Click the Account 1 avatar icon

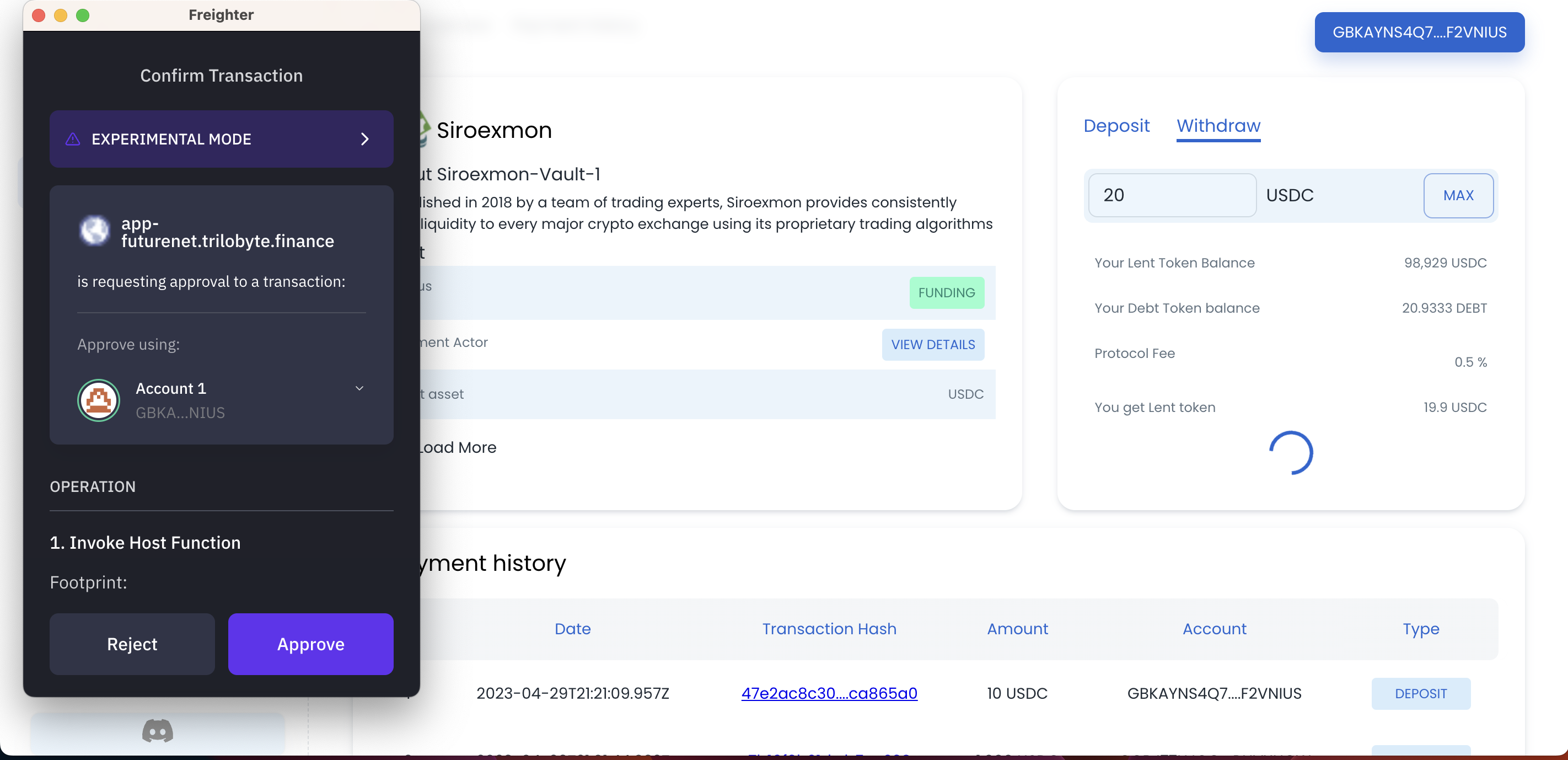(x=99, y=400)
